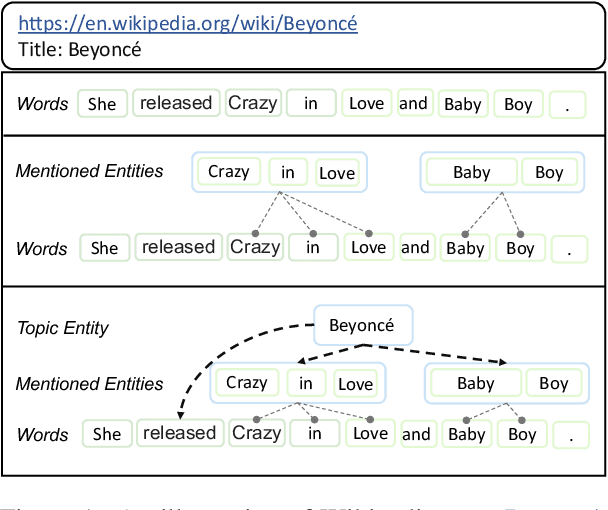Select "Crazy" entity box in the bottom panel
Screen dimensions: 608x510
pos(246,383)
